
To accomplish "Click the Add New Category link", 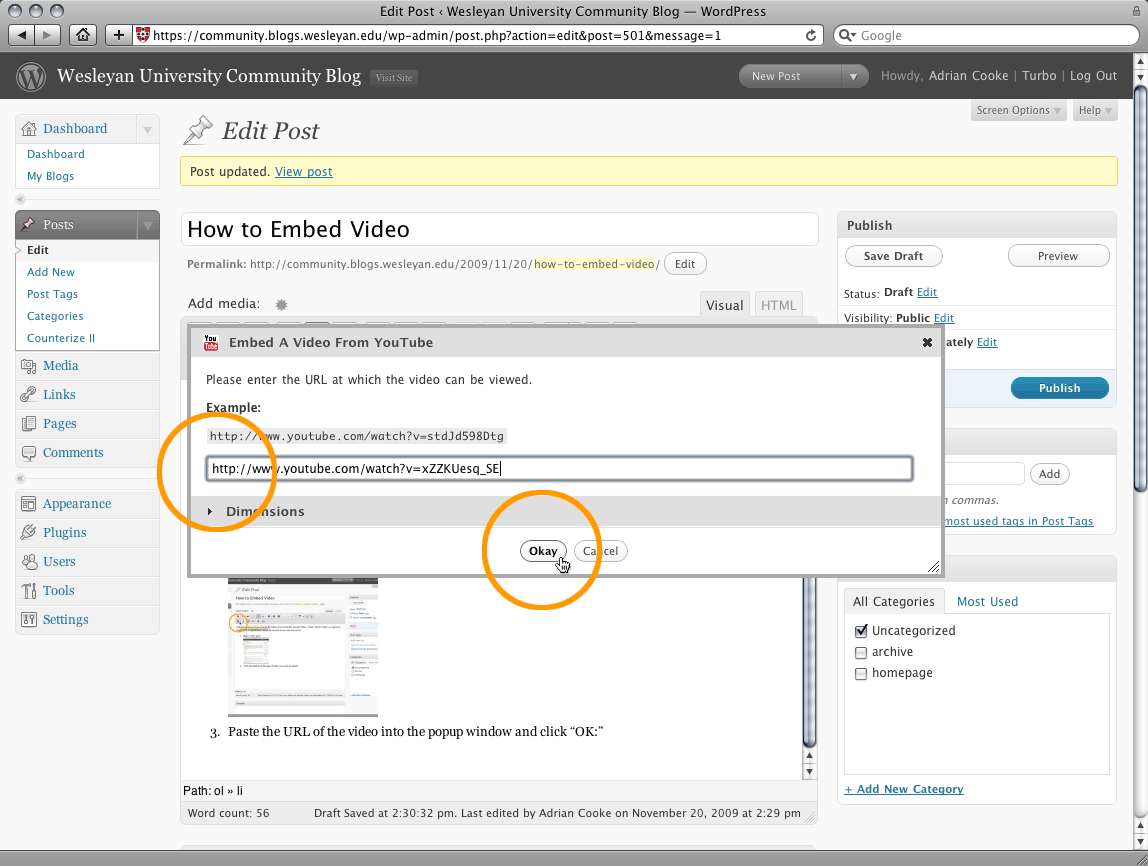I will 904,789.
